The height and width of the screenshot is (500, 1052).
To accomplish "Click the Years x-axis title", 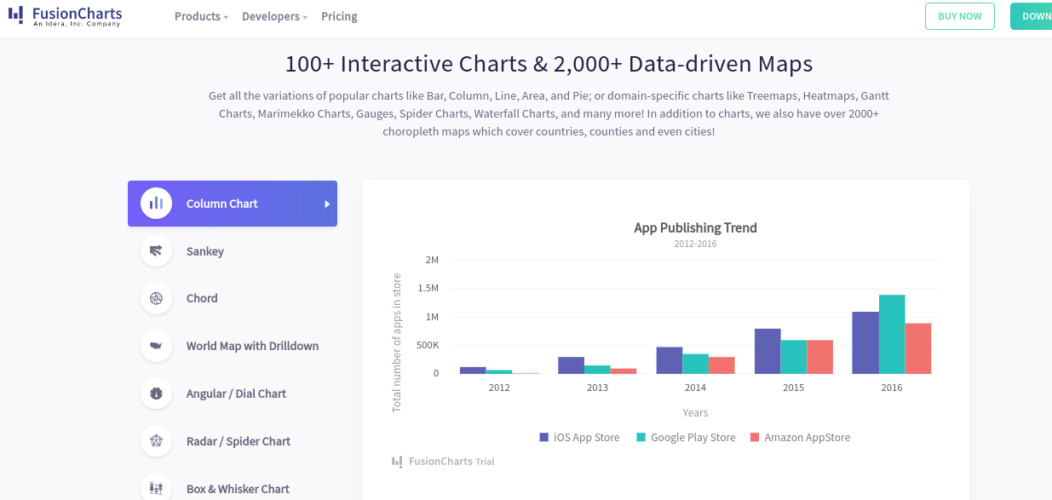I will click(695, 412).
